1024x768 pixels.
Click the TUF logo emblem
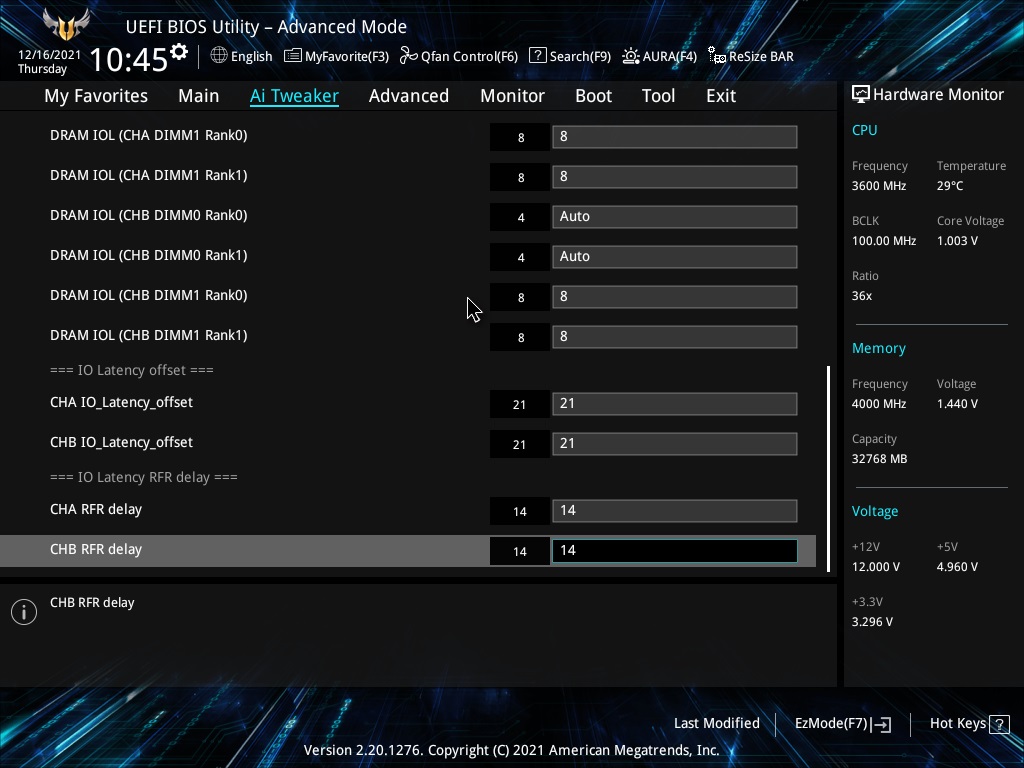click(x=66, y=25)
